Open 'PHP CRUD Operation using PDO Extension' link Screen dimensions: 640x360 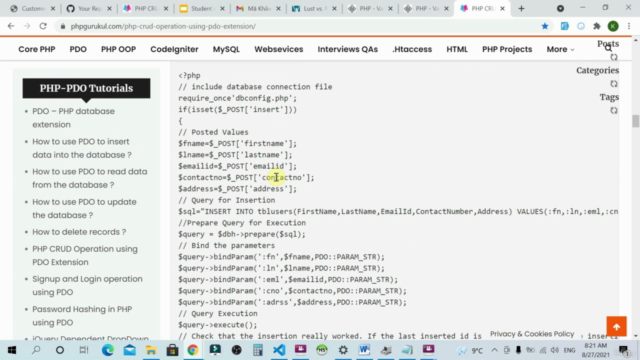coord(85,256)
